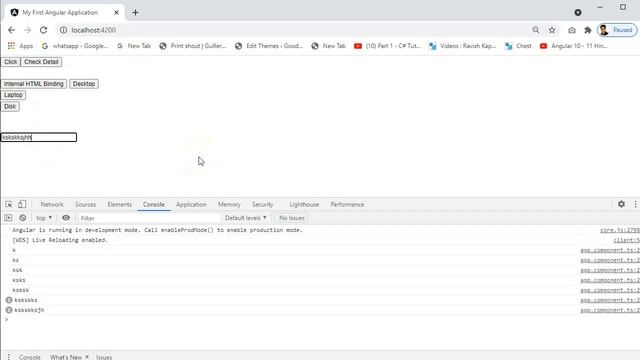Image resolution: width=640 pixels, height=360 pixels.
Task: Switch to the Security tab
Action: (x=262, y=204)
